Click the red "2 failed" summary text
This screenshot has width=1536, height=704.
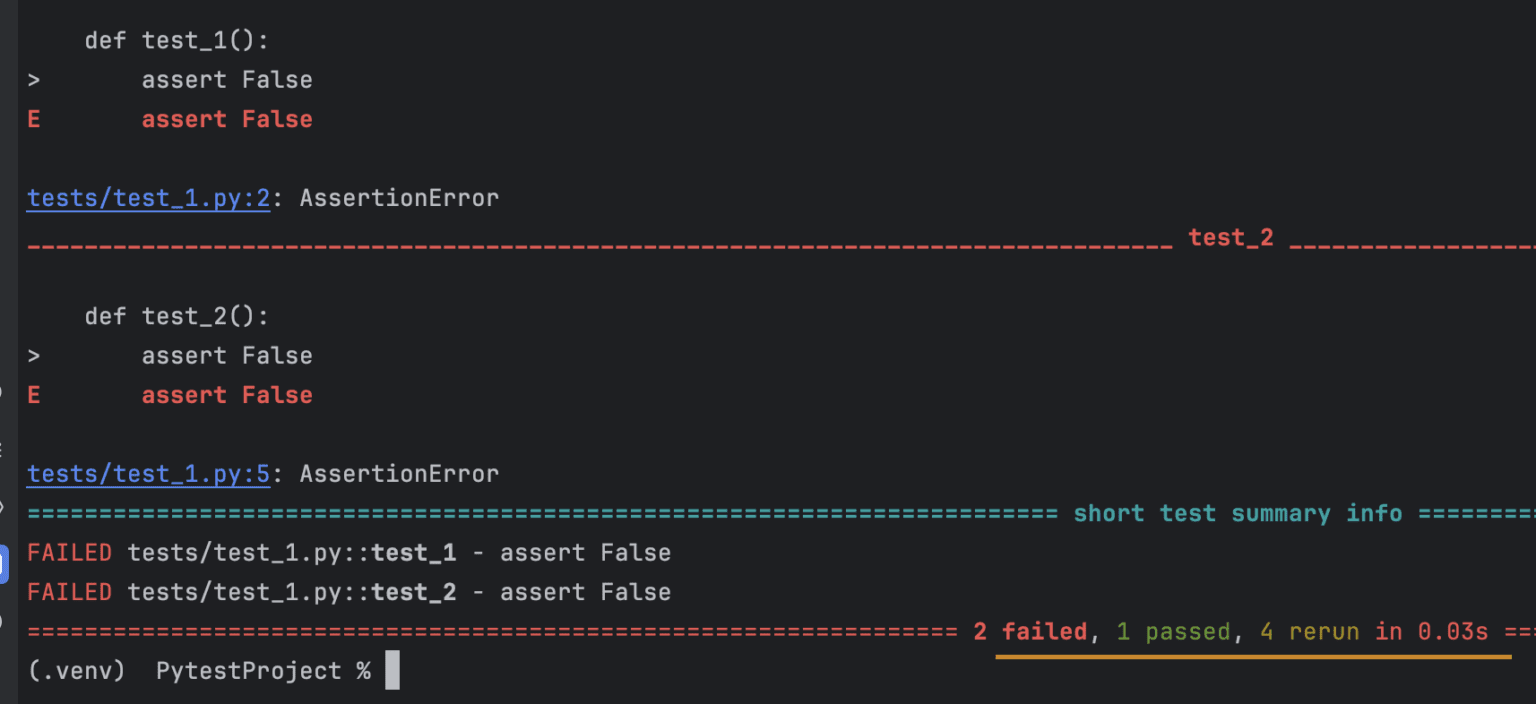pos(1030,632)
